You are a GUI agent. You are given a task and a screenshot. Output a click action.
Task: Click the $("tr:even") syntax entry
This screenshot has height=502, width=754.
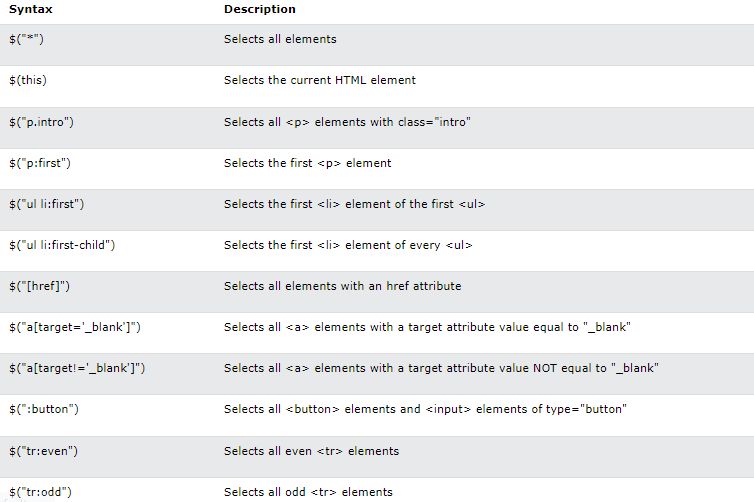click(43, 451)
